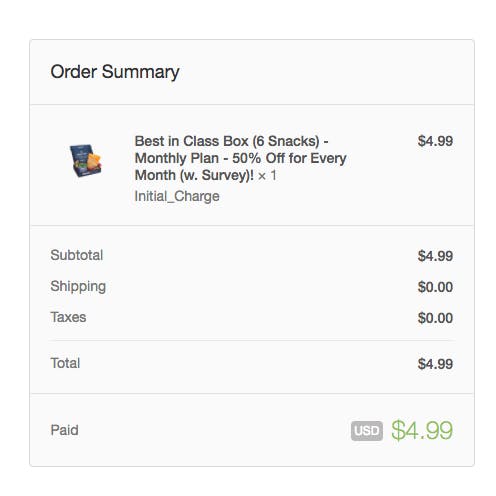The width and height of the screenshot is (496, 496).
Task: Click the Shipping label
Action: coord(78,287)
